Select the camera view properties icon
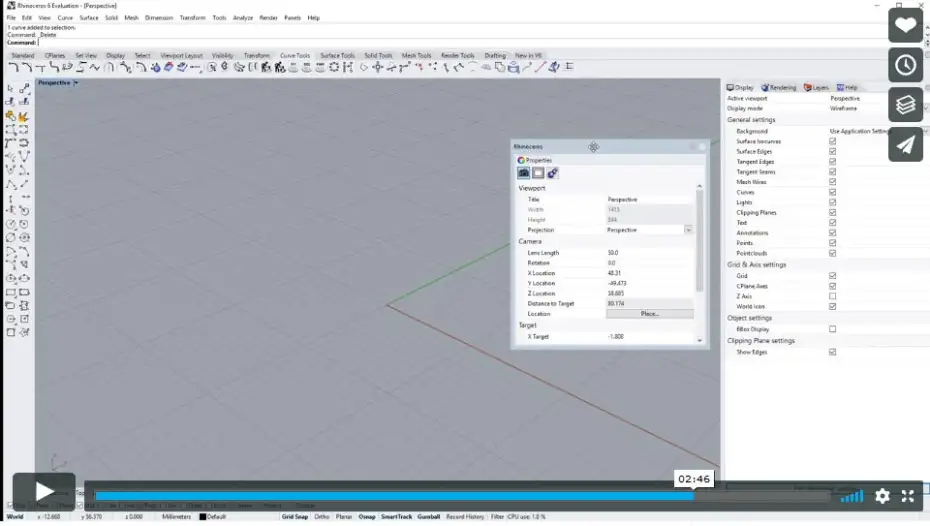The width and height of the screenshot is (930, 526). point(523,173)
